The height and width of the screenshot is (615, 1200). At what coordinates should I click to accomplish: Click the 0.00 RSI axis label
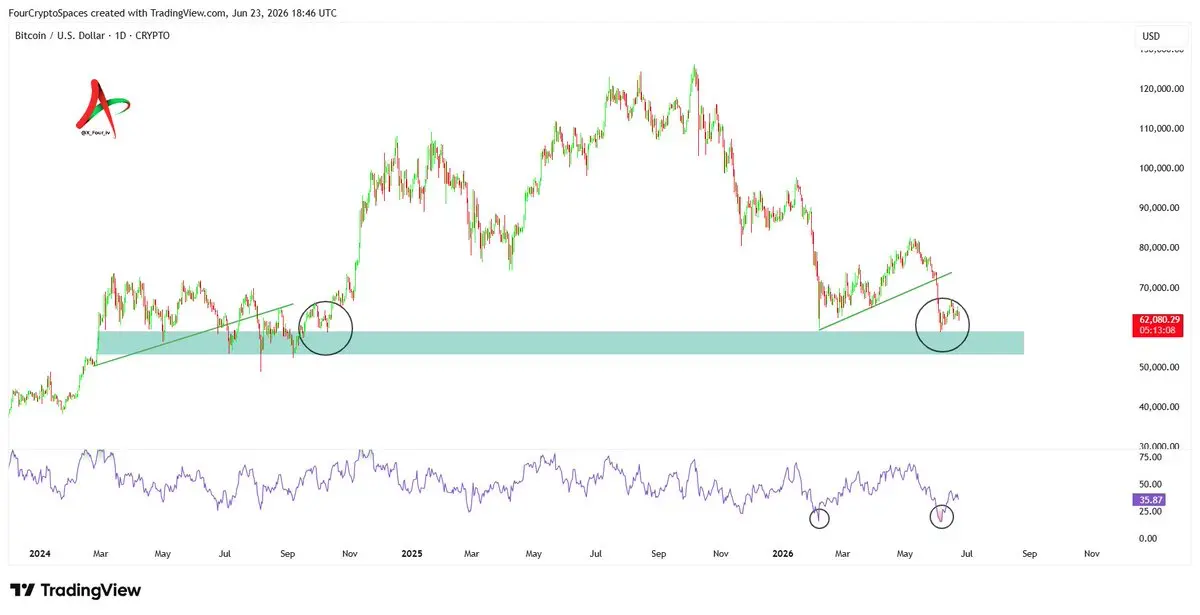click(1150, 538)
